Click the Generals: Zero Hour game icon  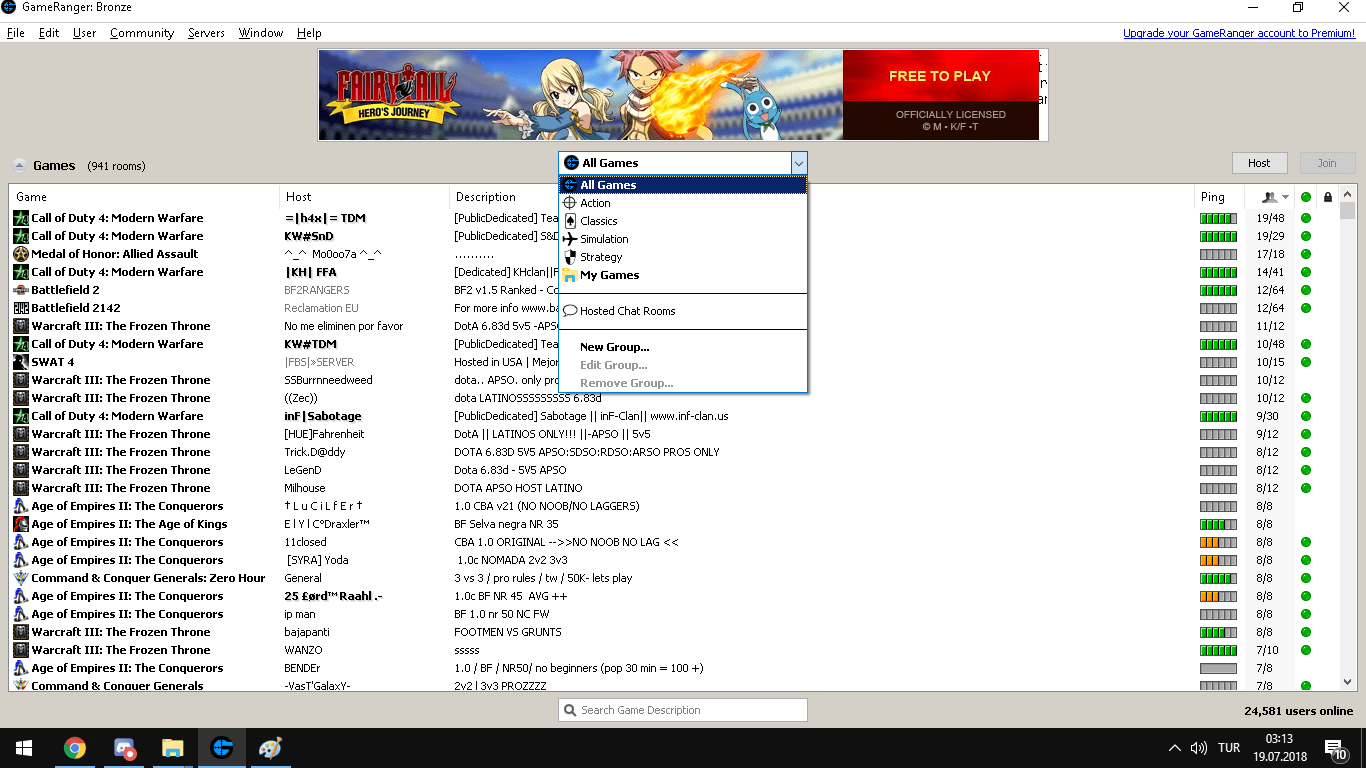[x=21, y=578]
